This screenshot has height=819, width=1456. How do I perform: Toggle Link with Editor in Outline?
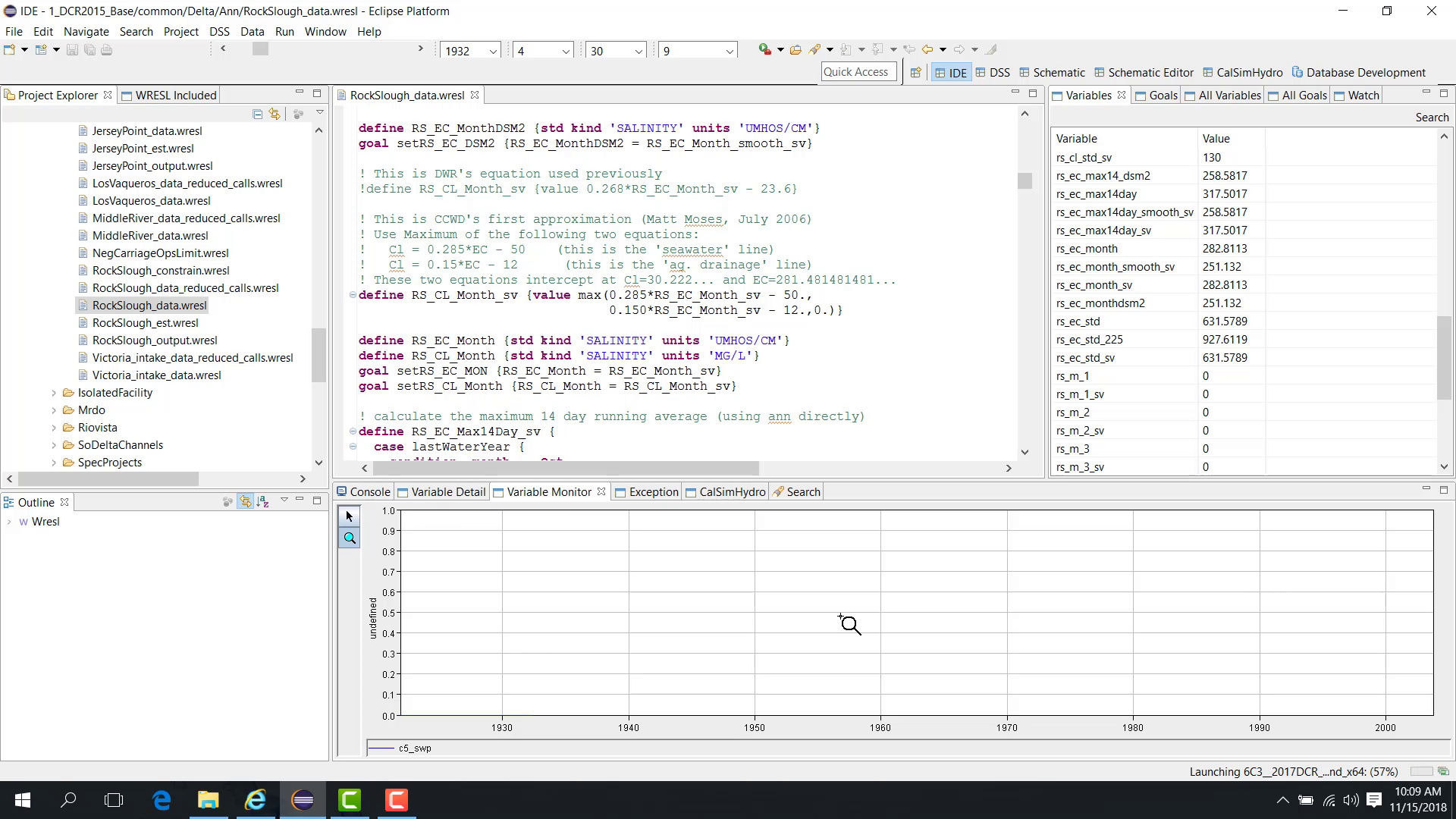245,502
